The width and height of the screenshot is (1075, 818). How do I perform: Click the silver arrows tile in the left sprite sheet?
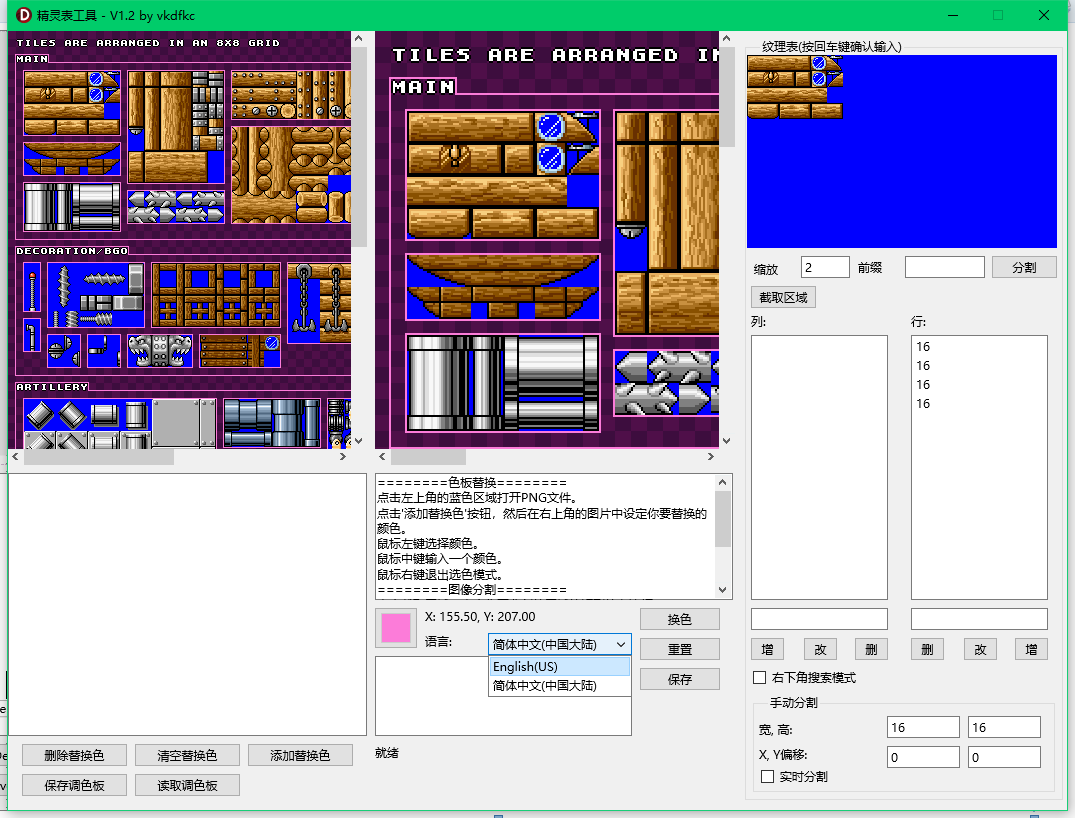[176, 207]
